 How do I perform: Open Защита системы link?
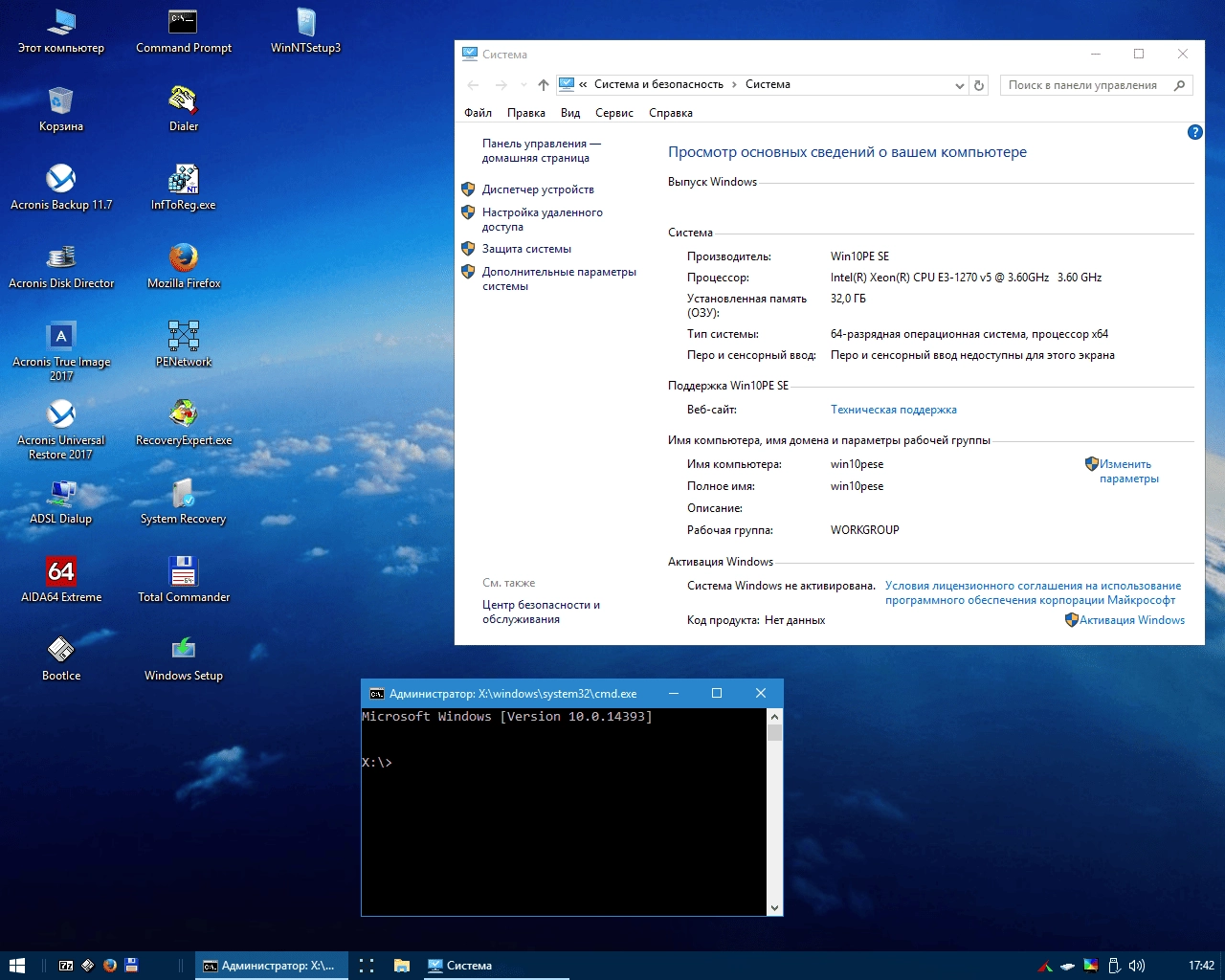pyautogui.click(x=526, y=249)
